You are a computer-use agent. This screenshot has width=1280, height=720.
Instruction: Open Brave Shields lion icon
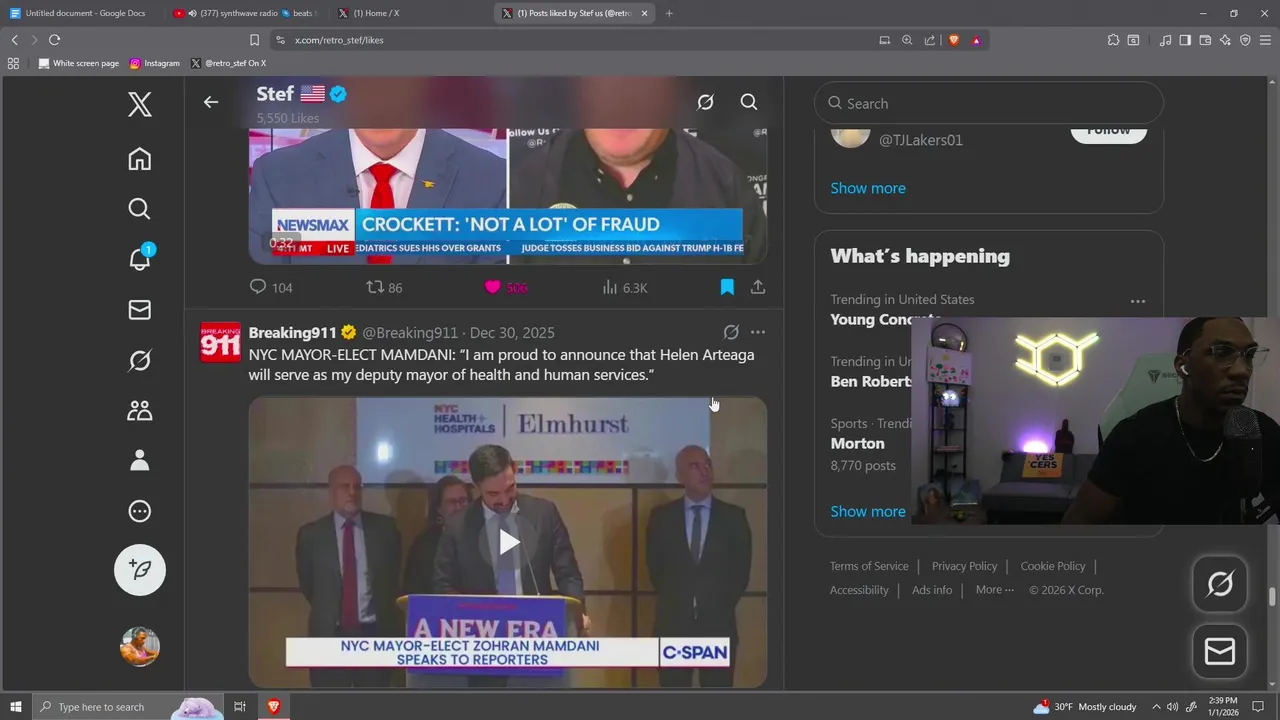(953, 40)
